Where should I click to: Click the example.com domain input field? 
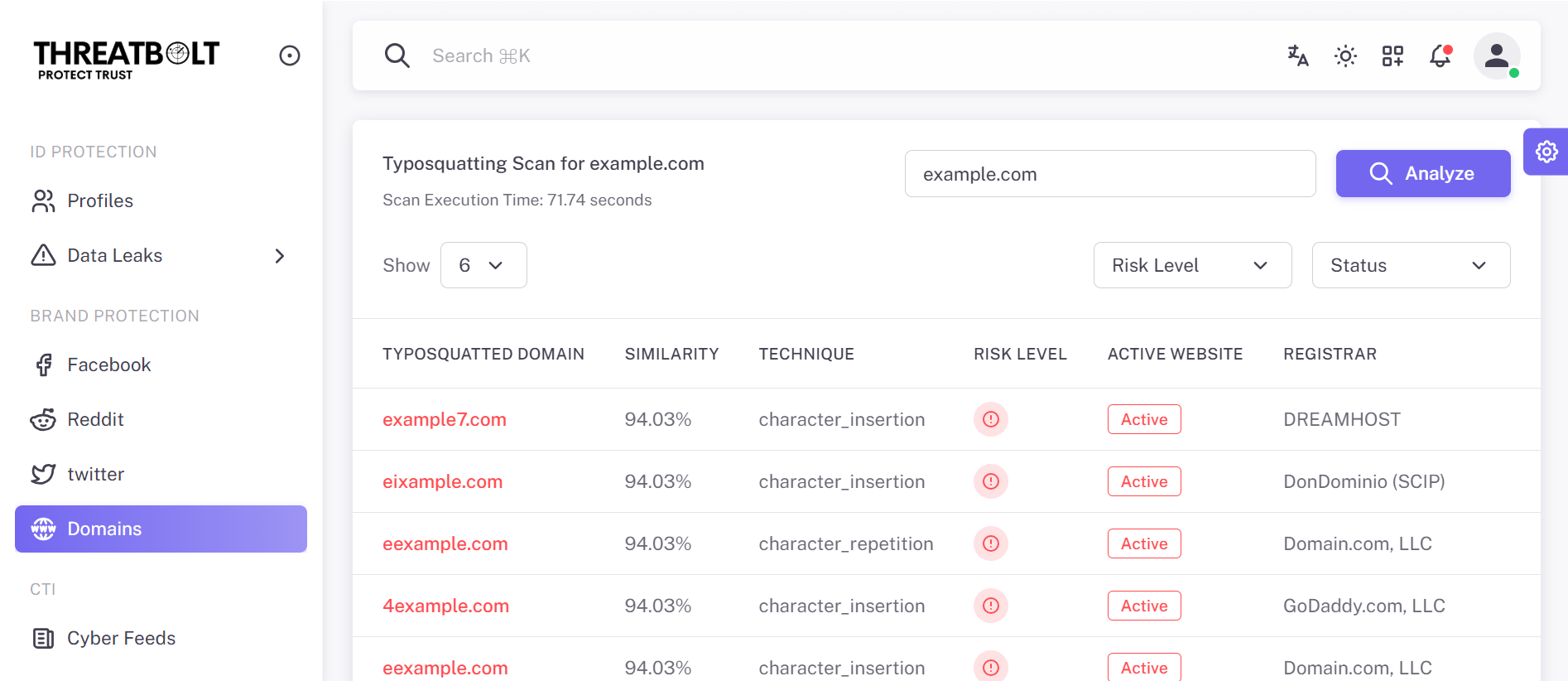(1109, 174)
